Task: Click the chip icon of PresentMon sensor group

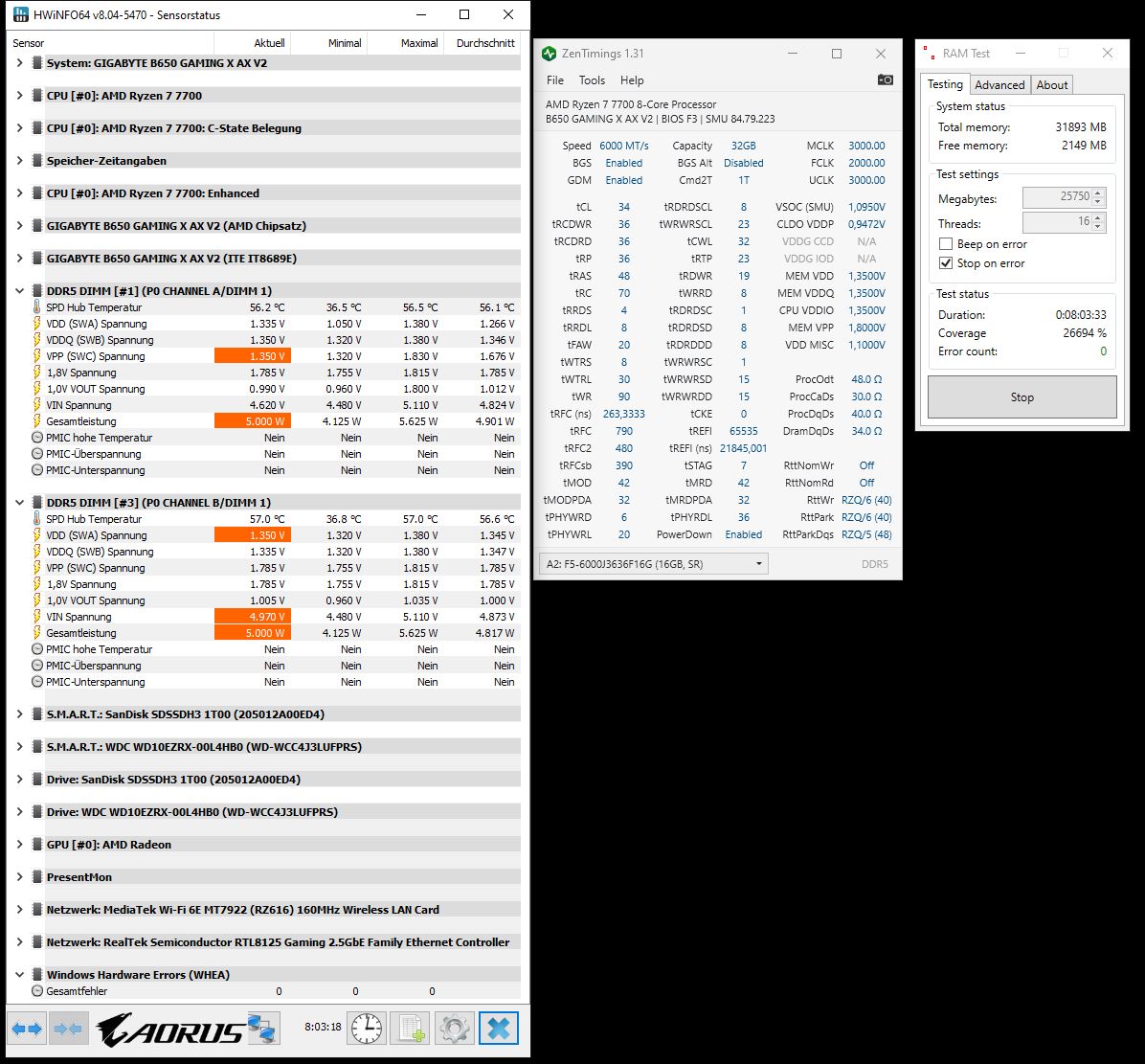Action: point(37,877)
